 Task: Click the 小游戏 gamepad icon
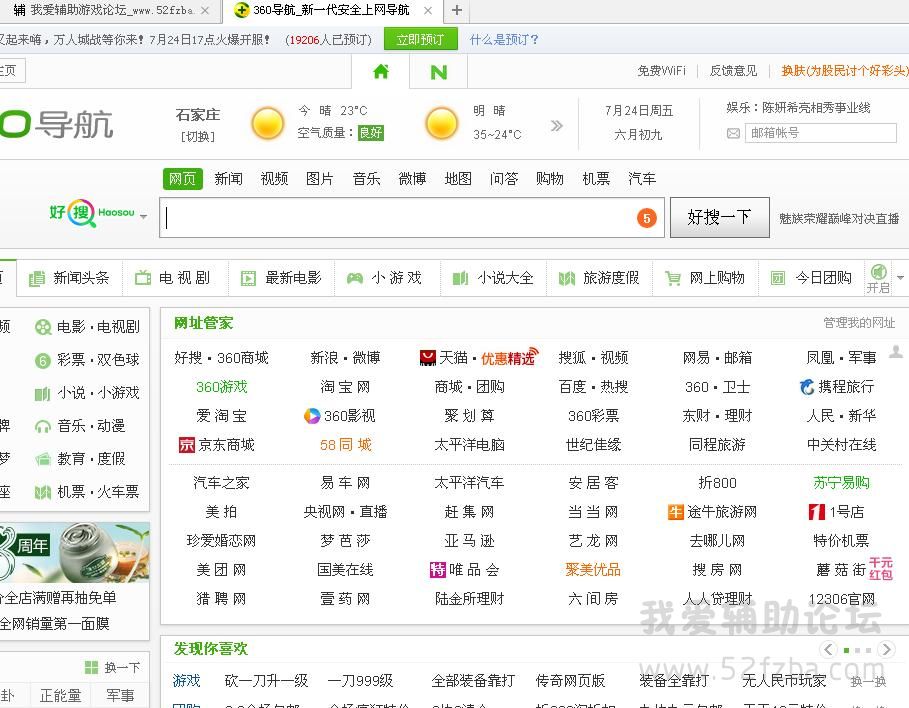point(354,278)
